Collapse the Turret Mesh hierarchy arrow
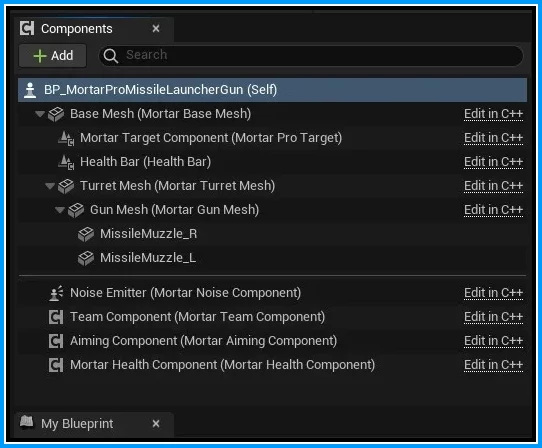The image size is (542, 448). [x=50, y=186]
